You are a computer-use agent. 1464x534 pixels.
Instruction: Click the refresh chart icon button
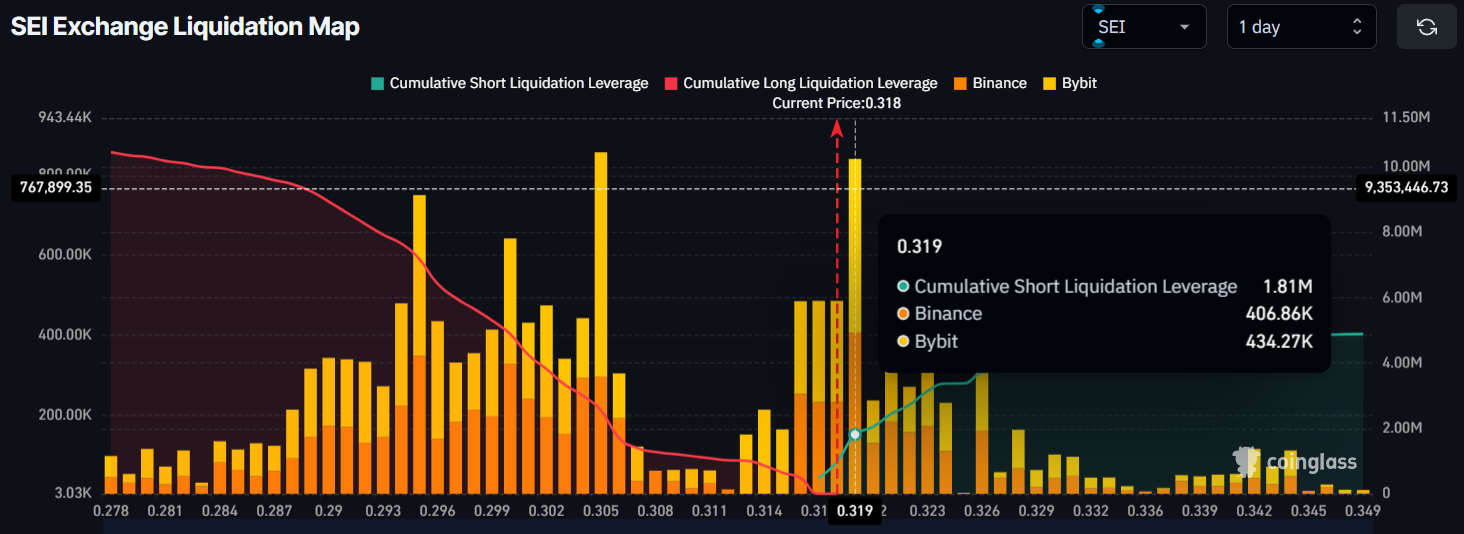tap(1427, 27)
